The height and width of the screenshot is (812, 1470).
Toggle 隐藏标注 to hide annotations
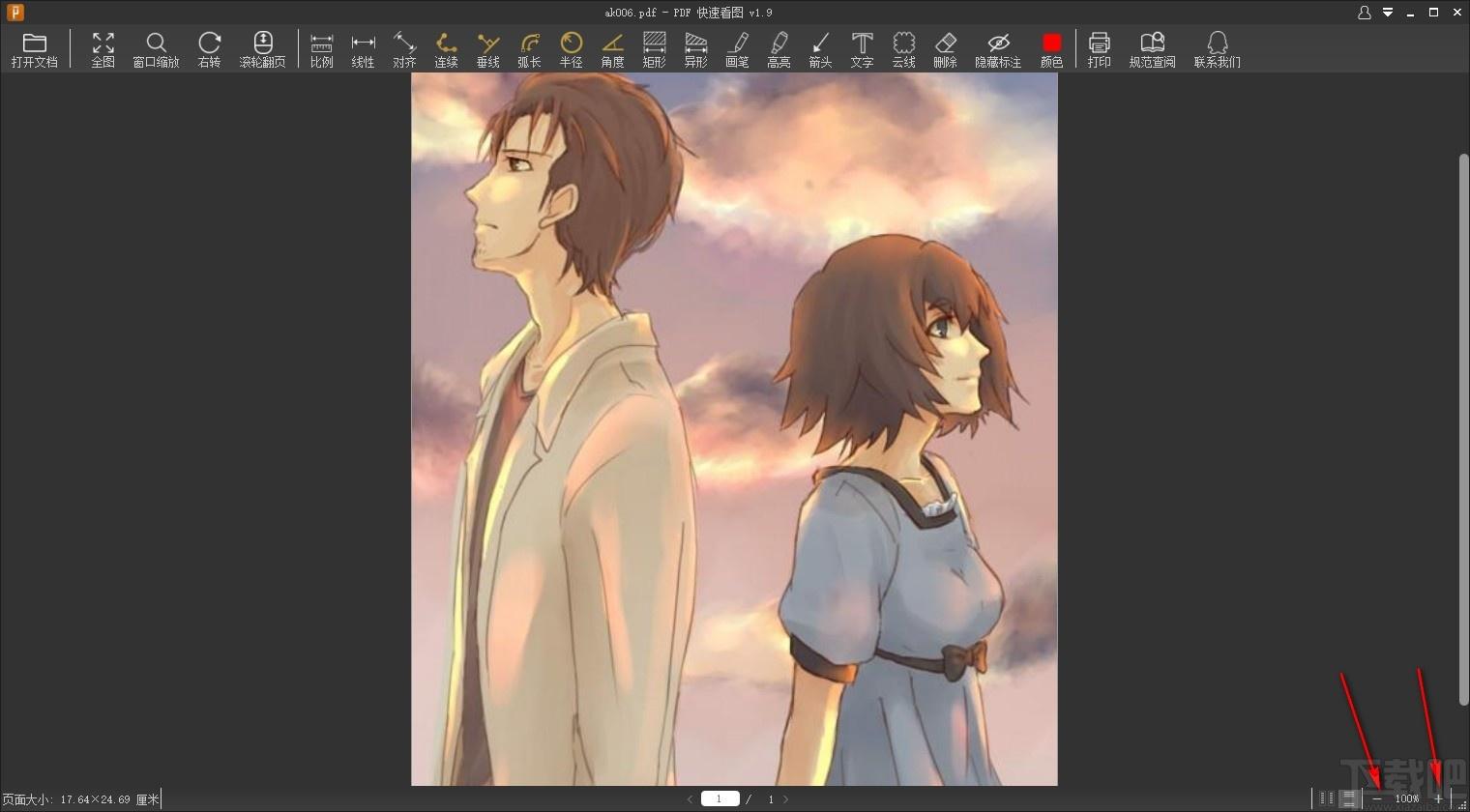coord(997,49)
